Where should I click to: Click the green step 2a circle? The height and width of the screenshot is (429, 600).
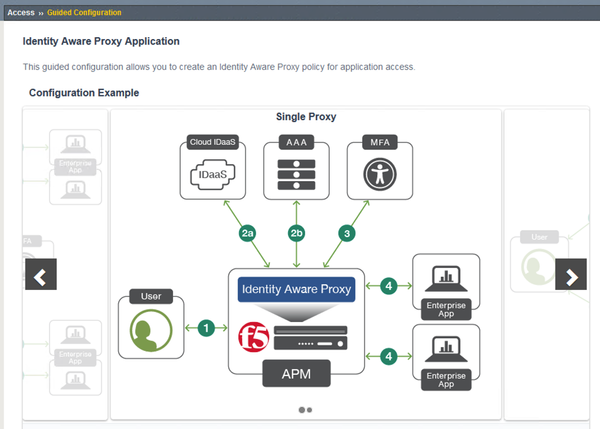click(248, 233)
